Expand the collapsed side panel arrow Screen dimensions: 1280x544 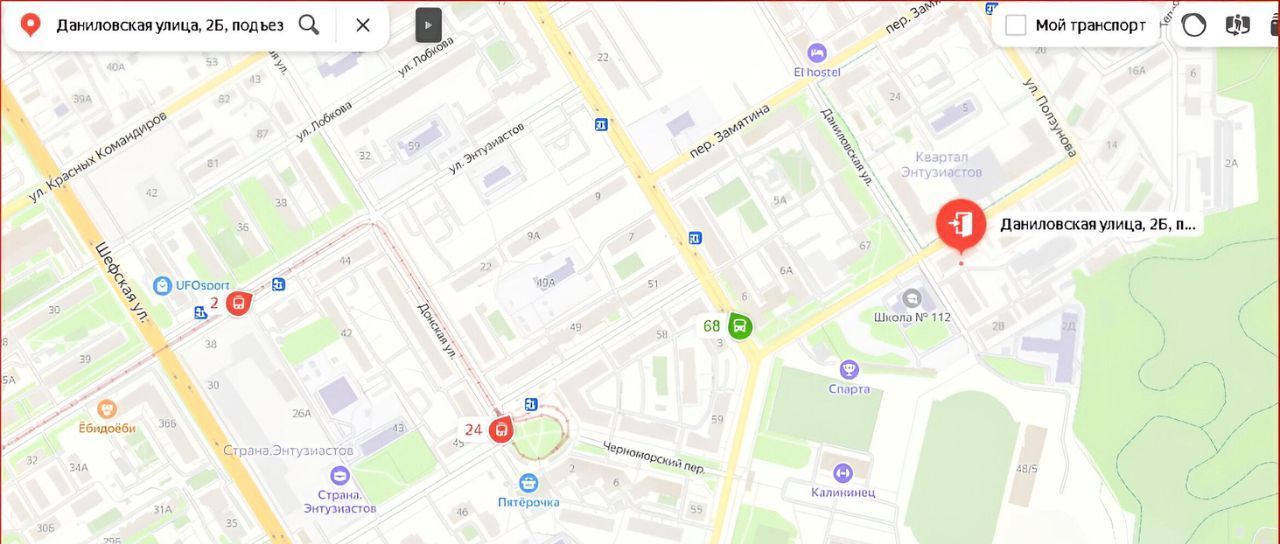pyautogui.click(x=429, y=25)
